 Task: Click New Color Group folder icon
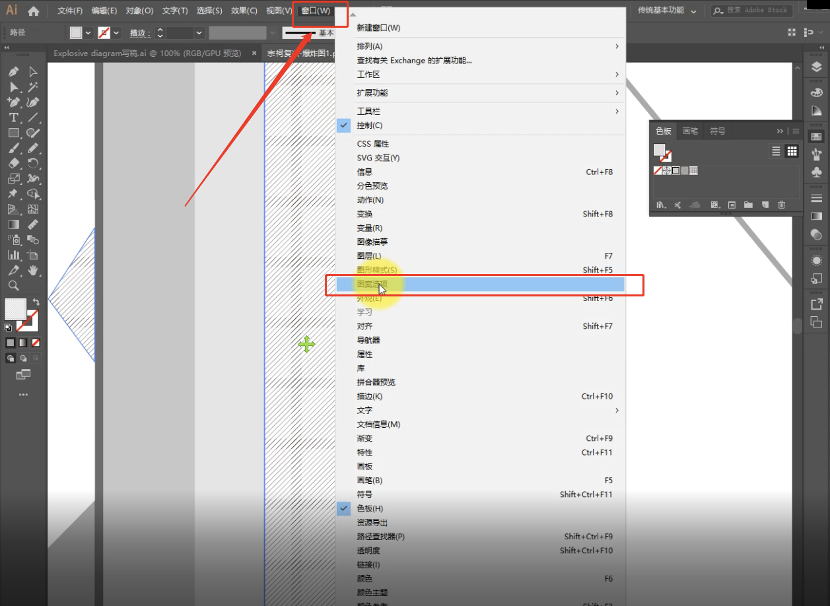[x=748, y=205]
